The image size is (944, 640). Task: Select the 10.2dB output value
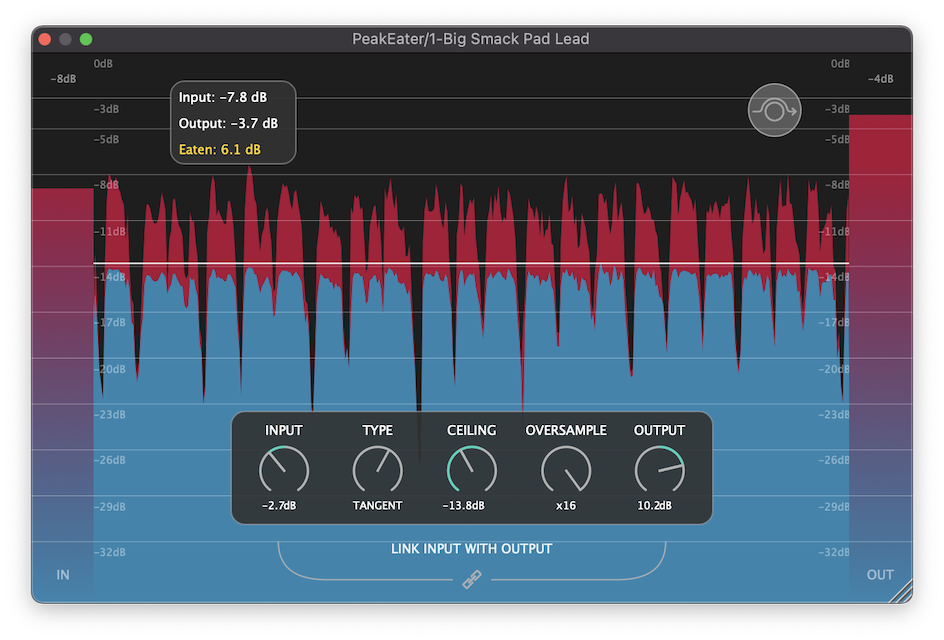654,506
